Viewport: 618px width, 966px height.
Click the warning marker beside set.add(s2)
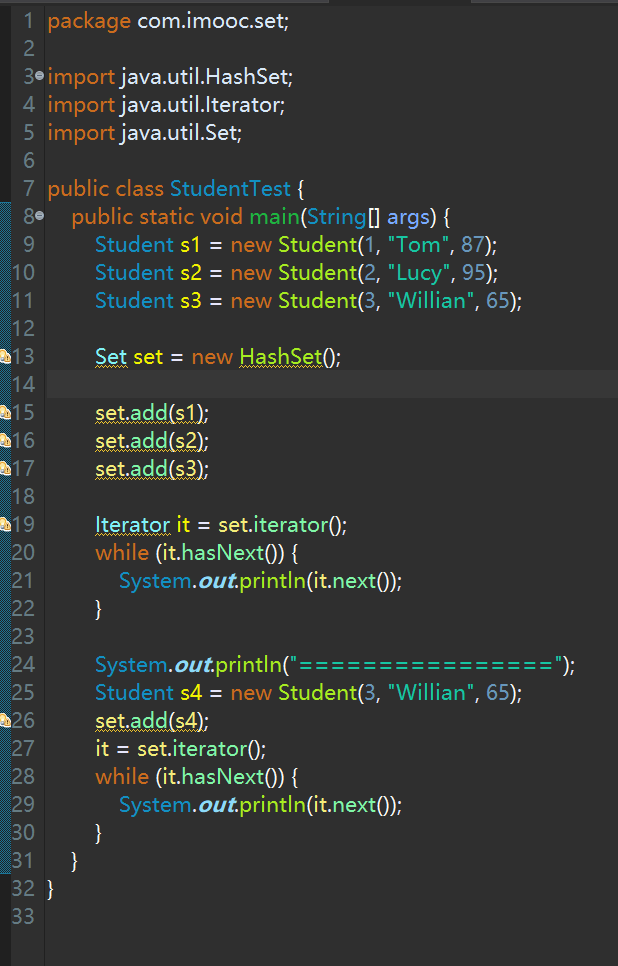[x=5, y=440]
